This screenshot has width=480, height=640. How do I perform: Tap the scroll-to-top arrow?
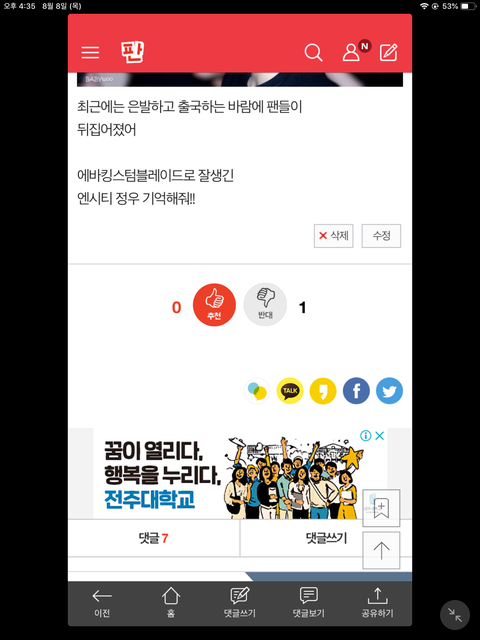coord(381,551)
